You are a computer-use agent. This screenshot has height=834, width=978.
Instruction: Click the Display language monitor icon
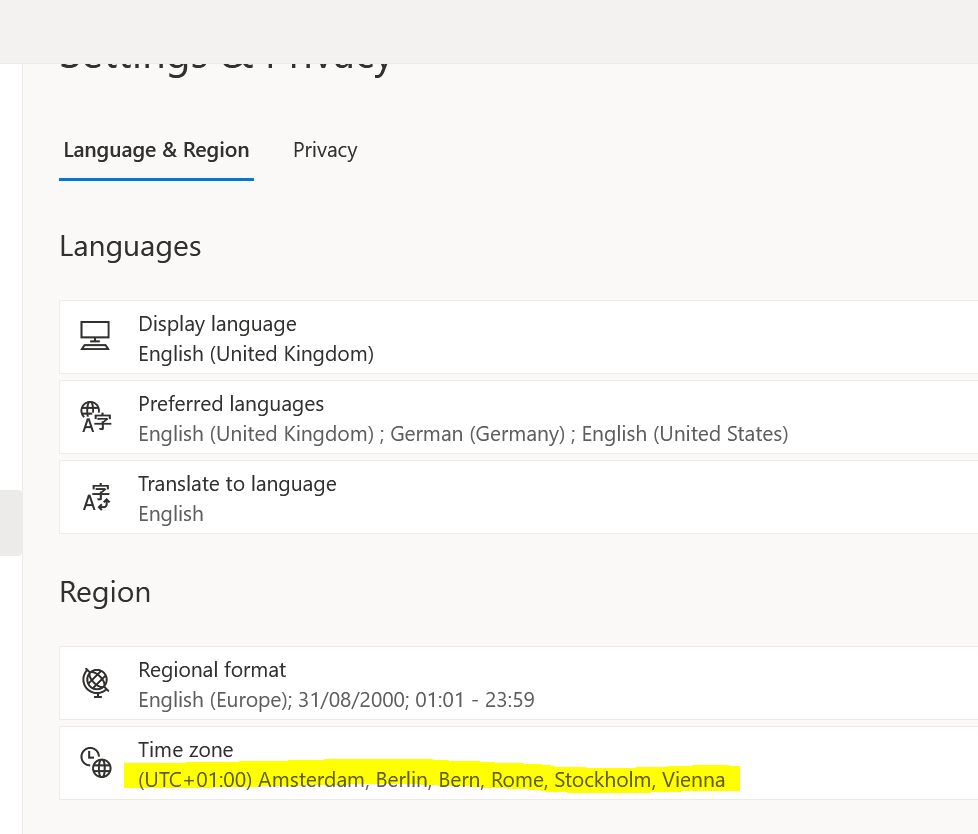[x=95, y=336]
